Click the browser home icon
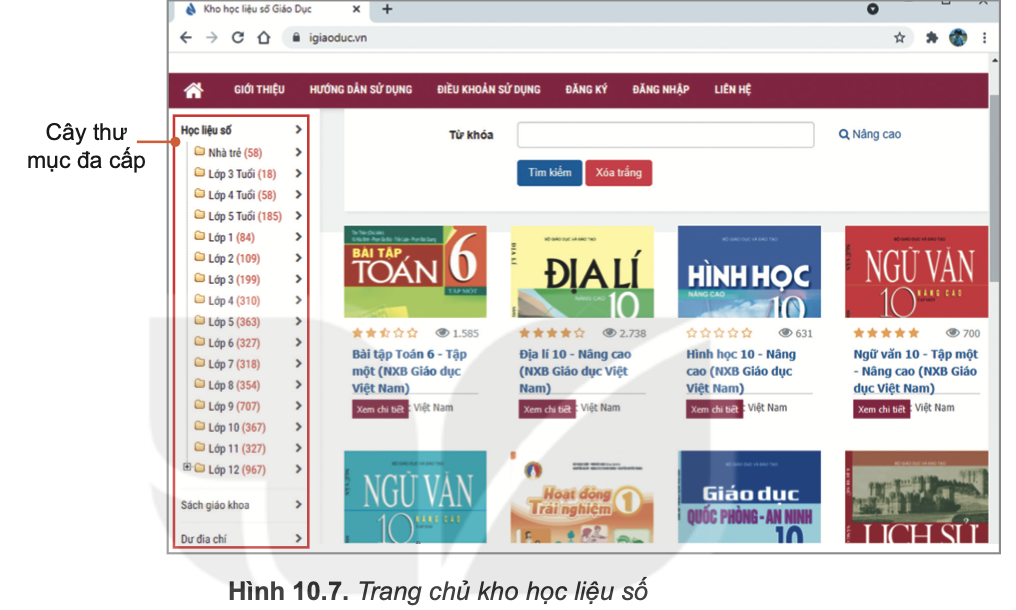 point(263,35)
